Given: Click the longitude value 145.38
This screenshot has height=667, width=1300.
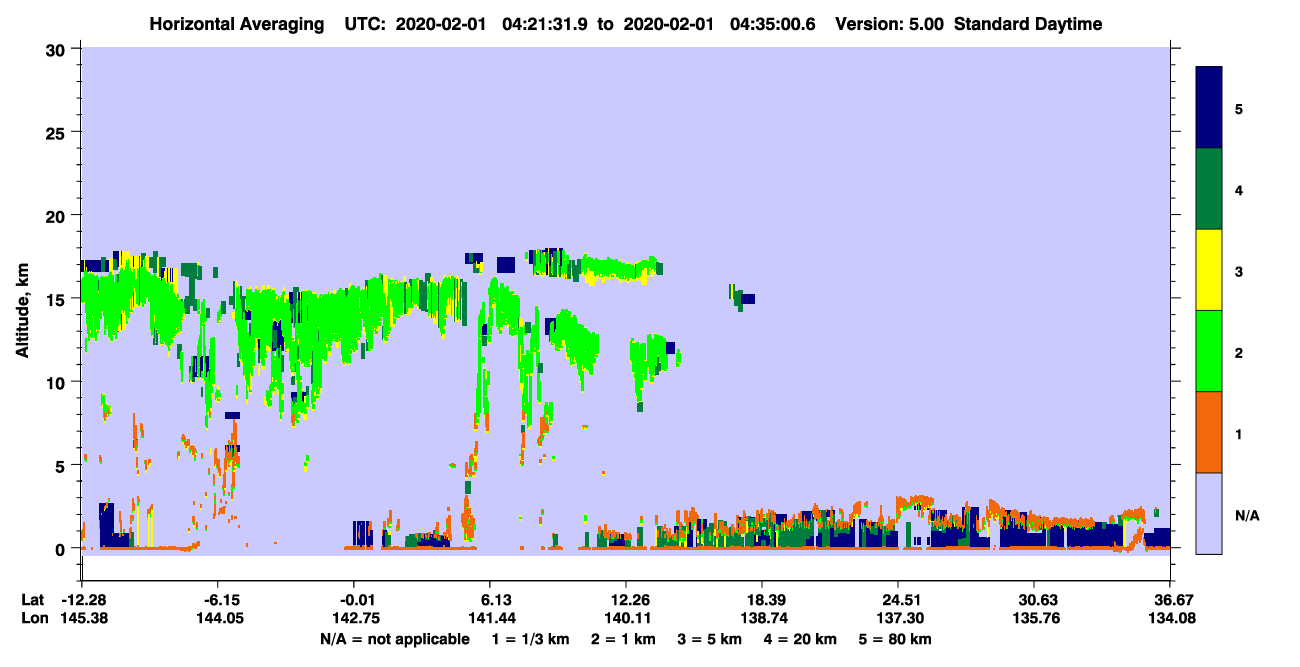Looking at the screenshot, I should [x=84, y=618].
